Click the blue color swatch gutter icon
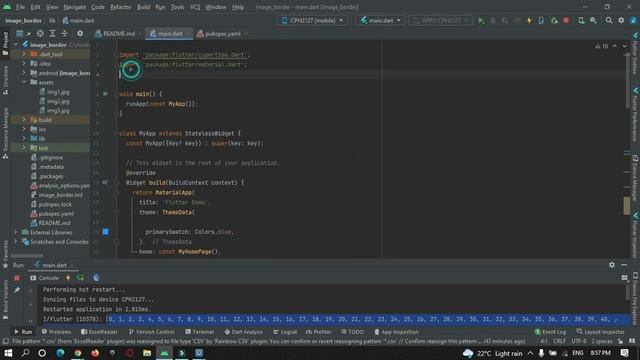The width and height of the screenshot is (640, 360). 105,232
